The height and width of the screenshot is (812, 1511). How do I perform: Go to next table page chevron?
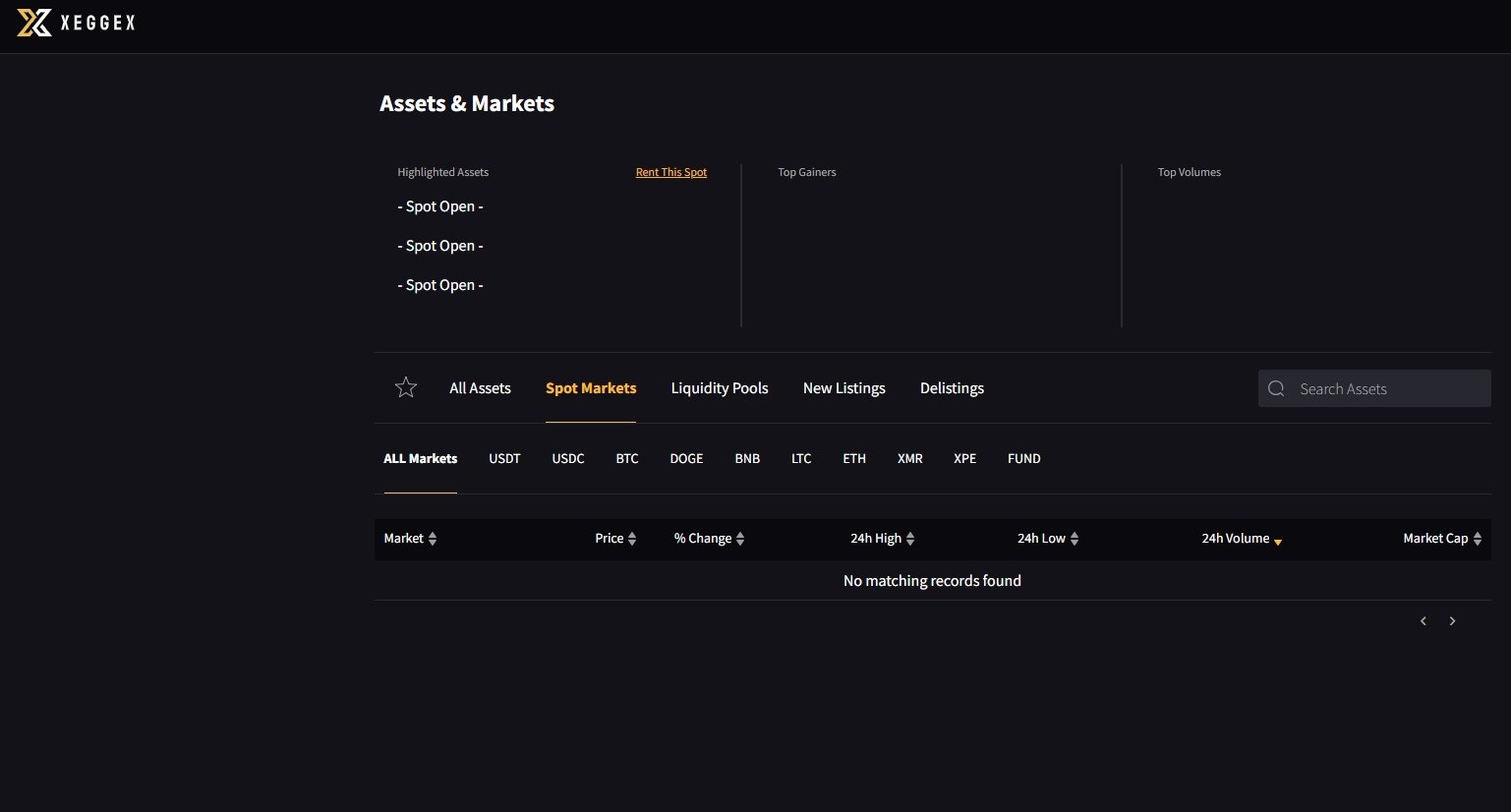1452,621
